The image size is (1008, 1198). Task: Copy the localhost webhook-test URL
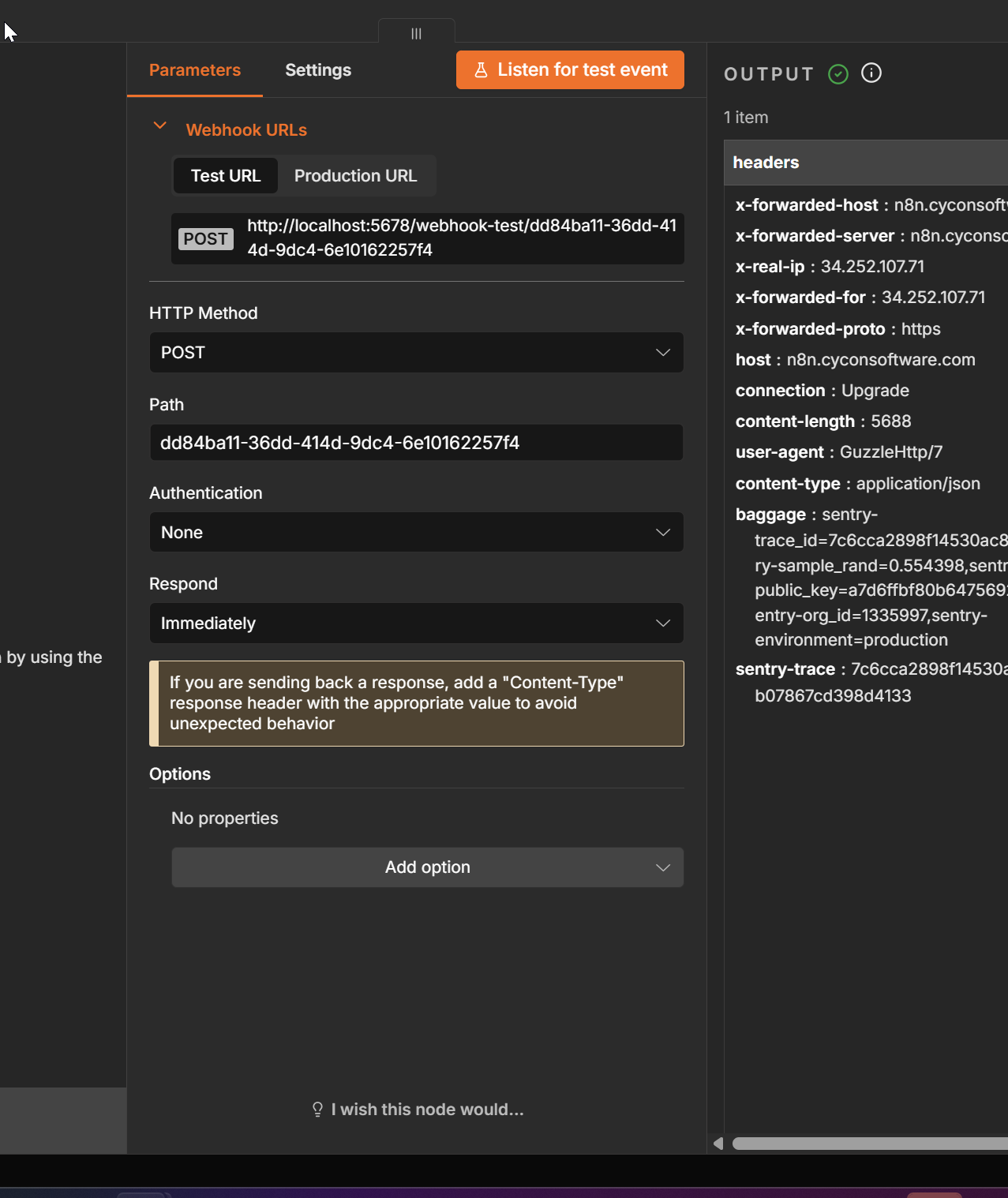(x=462, y=238)
